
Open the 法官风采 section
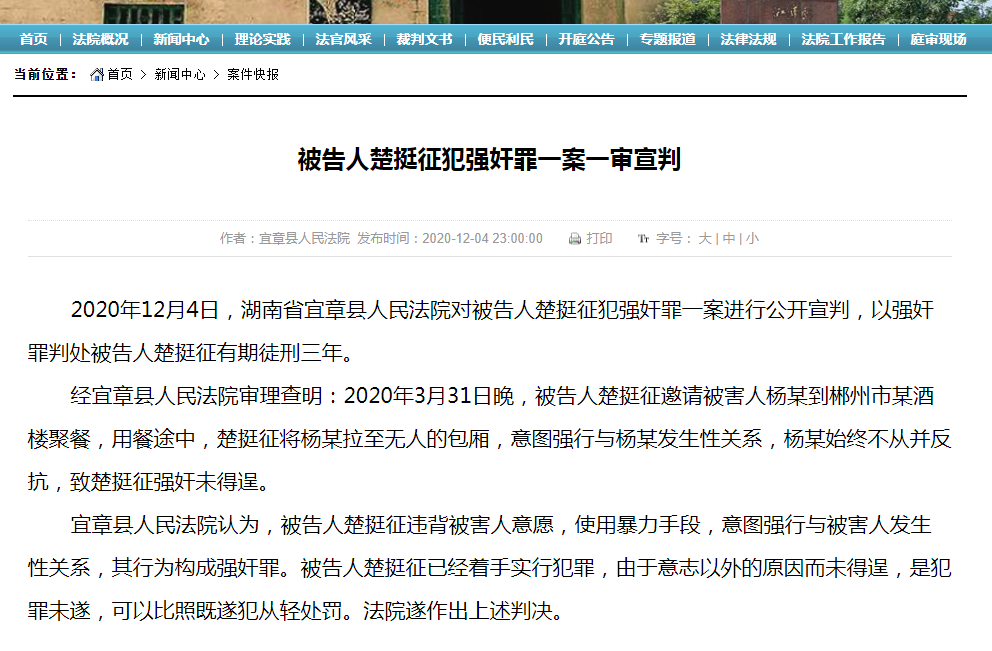coord(344,39)
